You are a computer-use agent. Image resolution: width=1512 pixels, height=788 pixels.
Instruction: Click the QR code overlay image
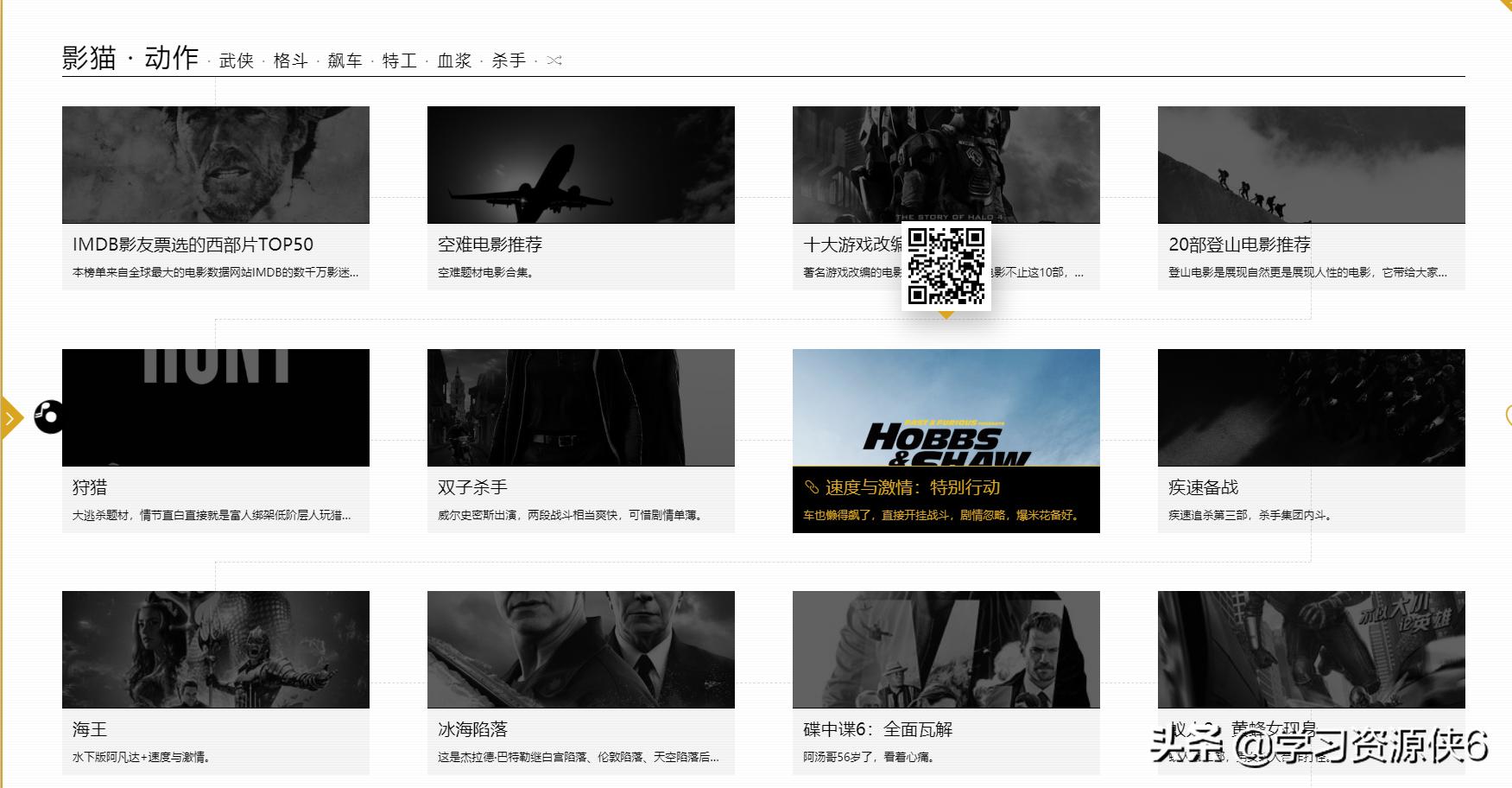[x=947, y=268]
